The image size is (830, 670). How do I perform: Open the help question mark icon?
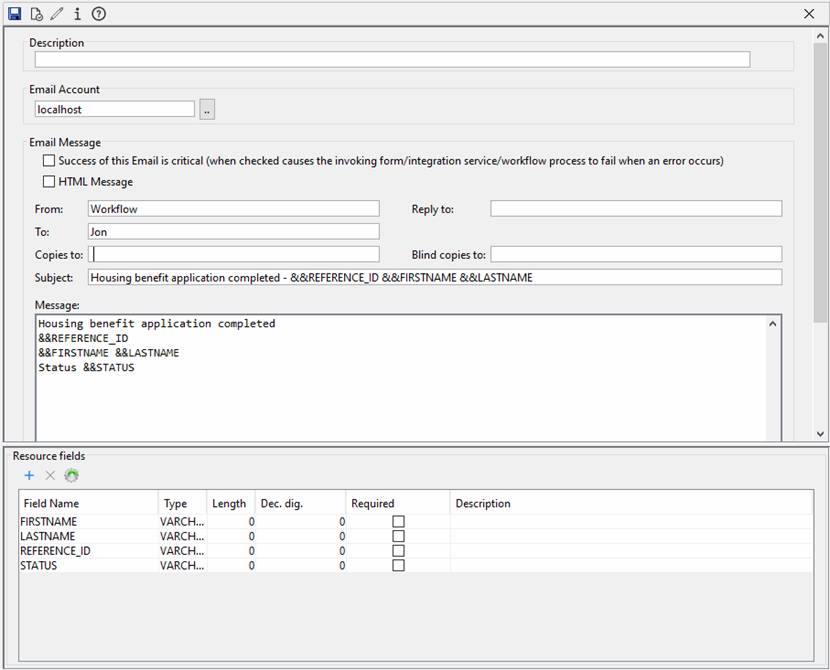click(98, 14)
